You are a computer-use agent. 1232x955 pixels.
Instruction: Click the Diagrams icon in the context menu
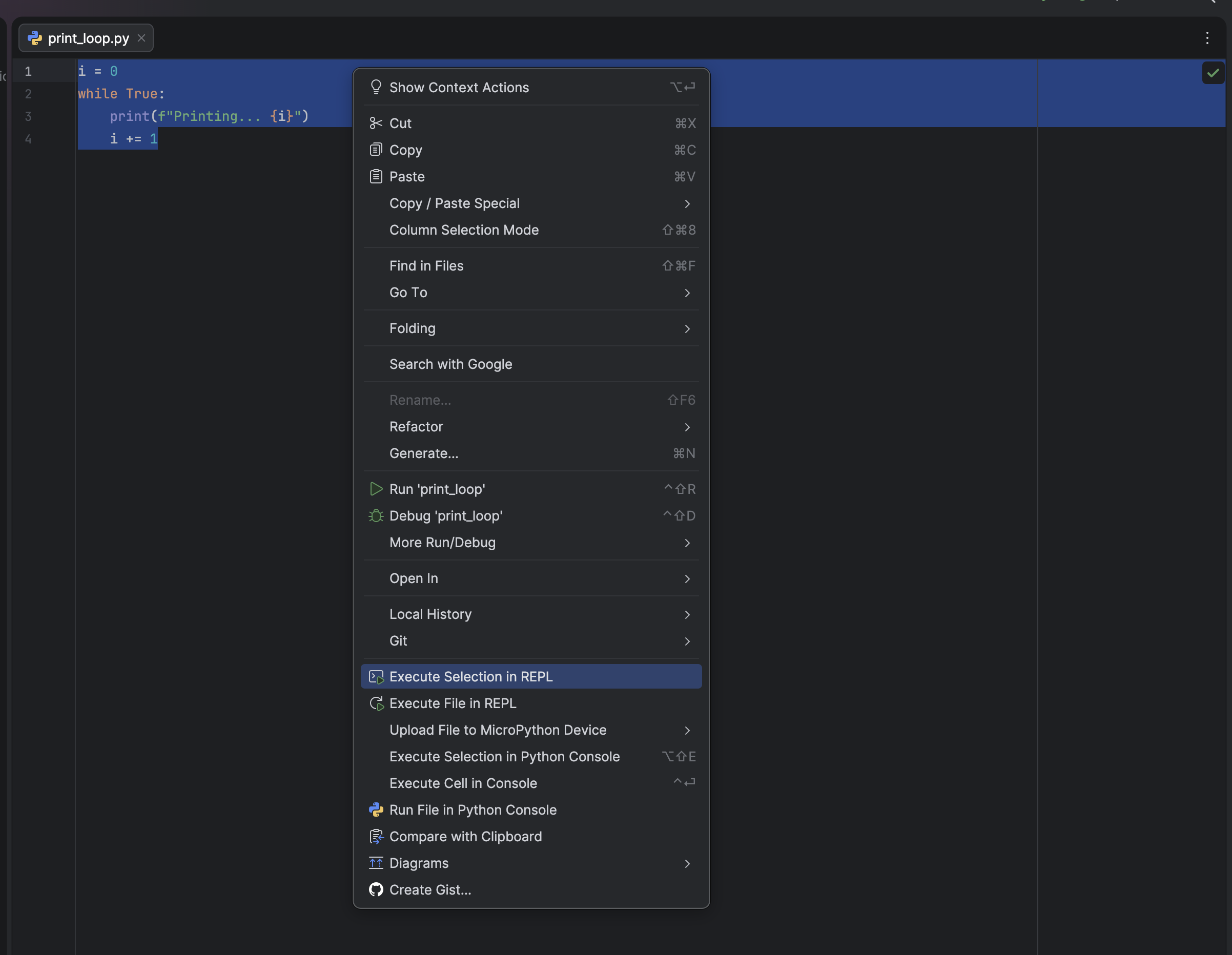[x=376, y=863]
